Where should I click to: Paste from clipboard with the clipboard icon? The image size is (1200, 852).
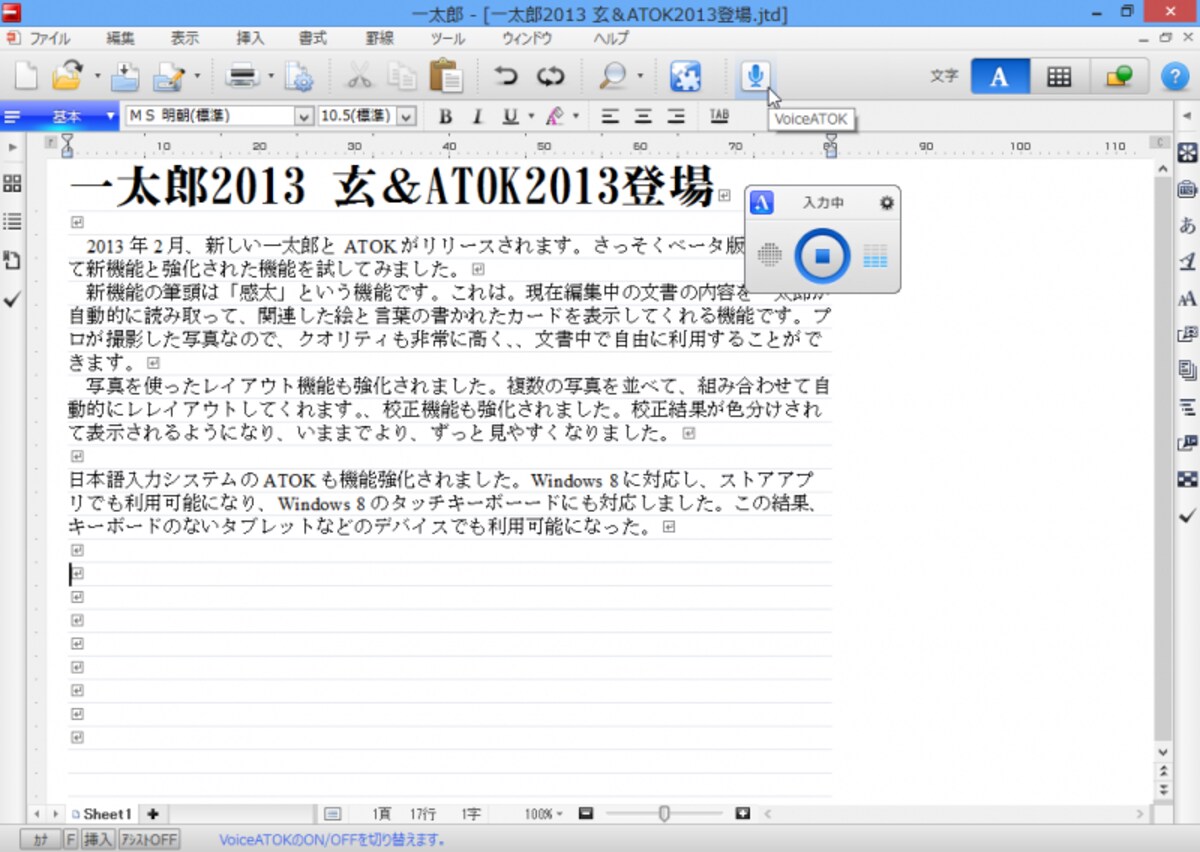coord(445,77)
